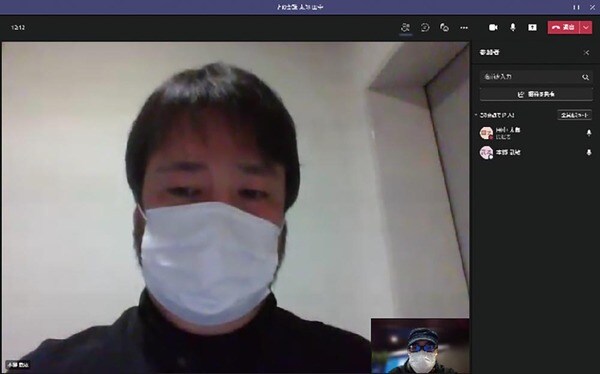Click the pause icon in title bar

pos(576,7)
